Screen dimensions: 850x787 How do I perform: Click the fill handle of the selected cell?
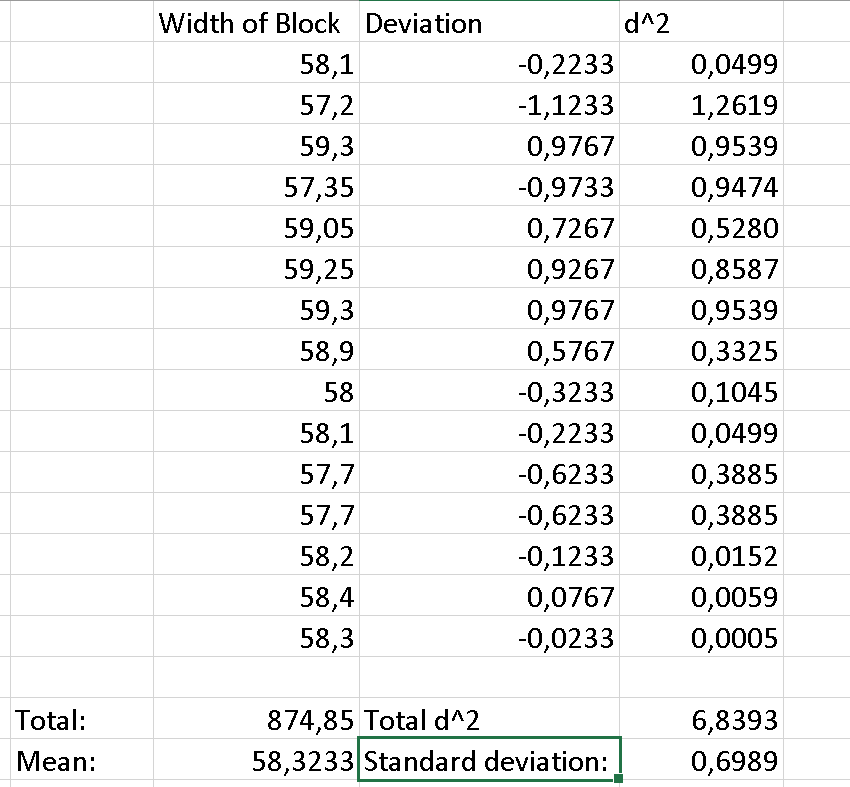[x=619, y=779]
